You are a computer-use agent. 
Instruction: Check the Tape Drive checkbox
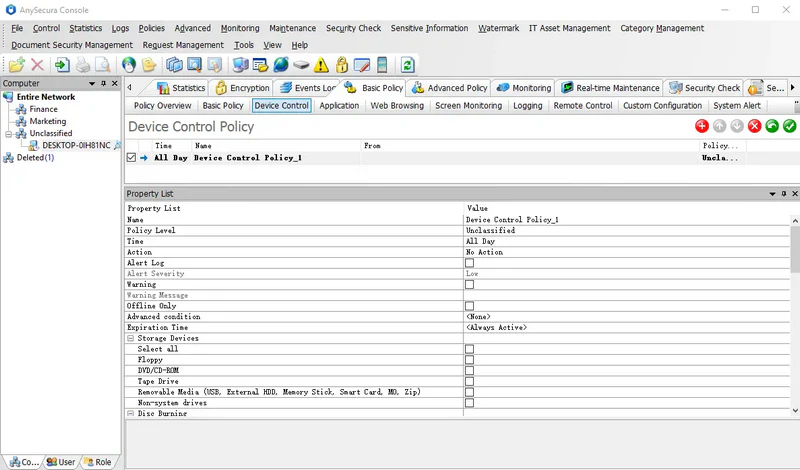[469, 381]
